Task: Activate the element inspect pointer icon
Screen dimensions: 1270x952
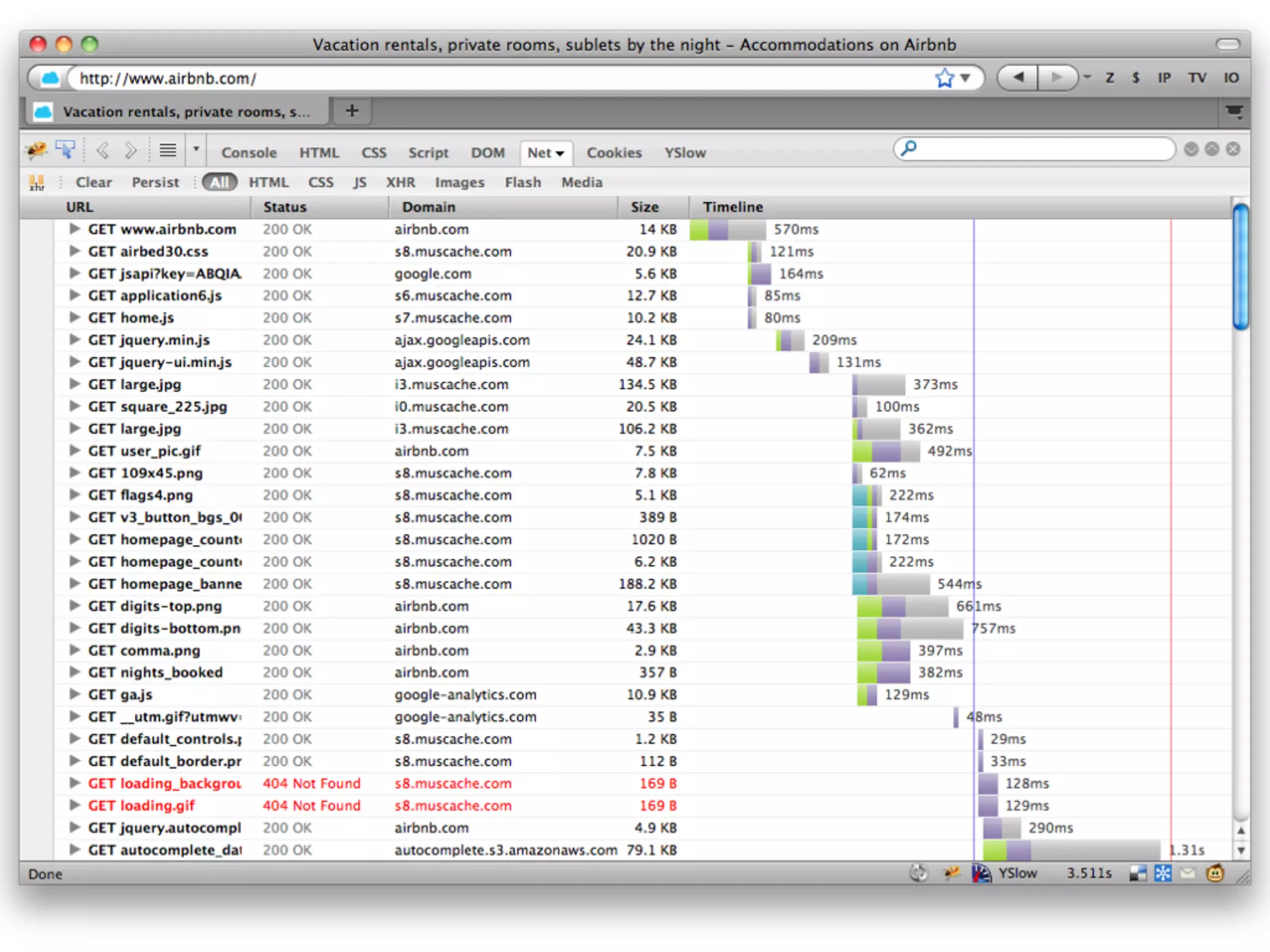Action: (x=65, y=149)
